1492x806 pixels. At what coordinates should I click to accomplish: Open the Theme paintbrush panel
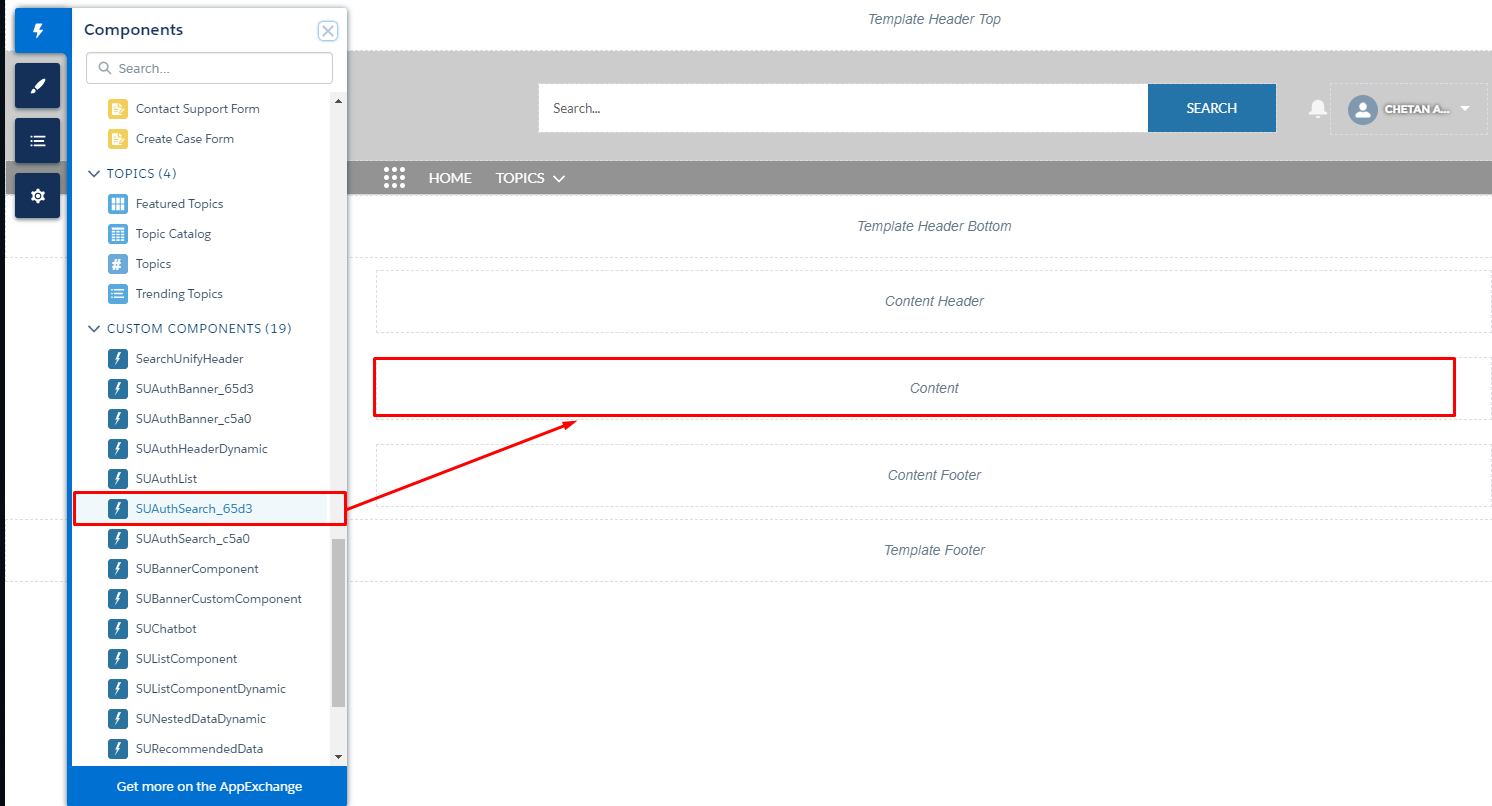pos(38,86)
